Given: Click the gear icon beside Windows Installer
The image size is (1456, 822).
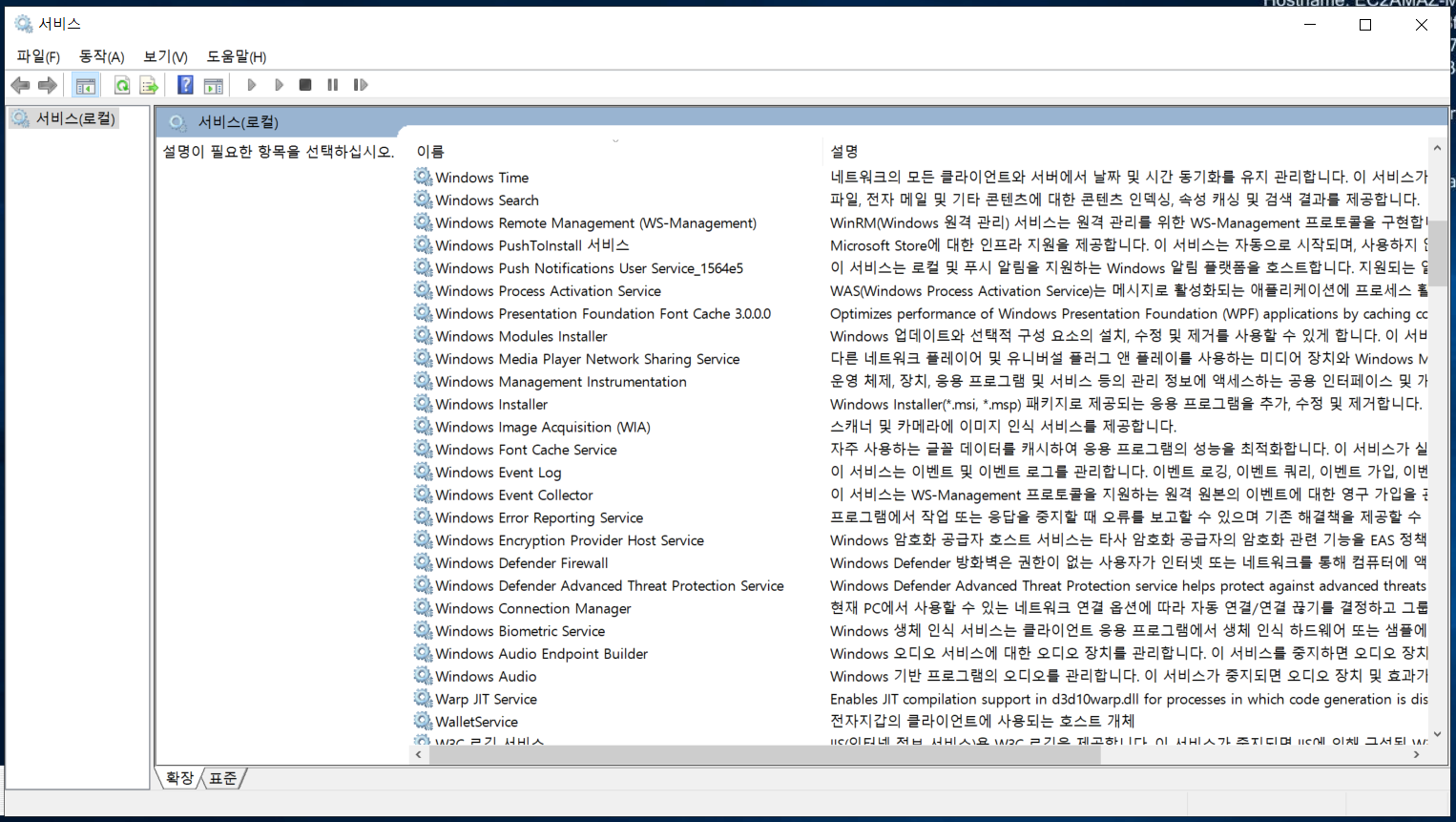Looking at the screenshot, I should (x=423, y=404).
